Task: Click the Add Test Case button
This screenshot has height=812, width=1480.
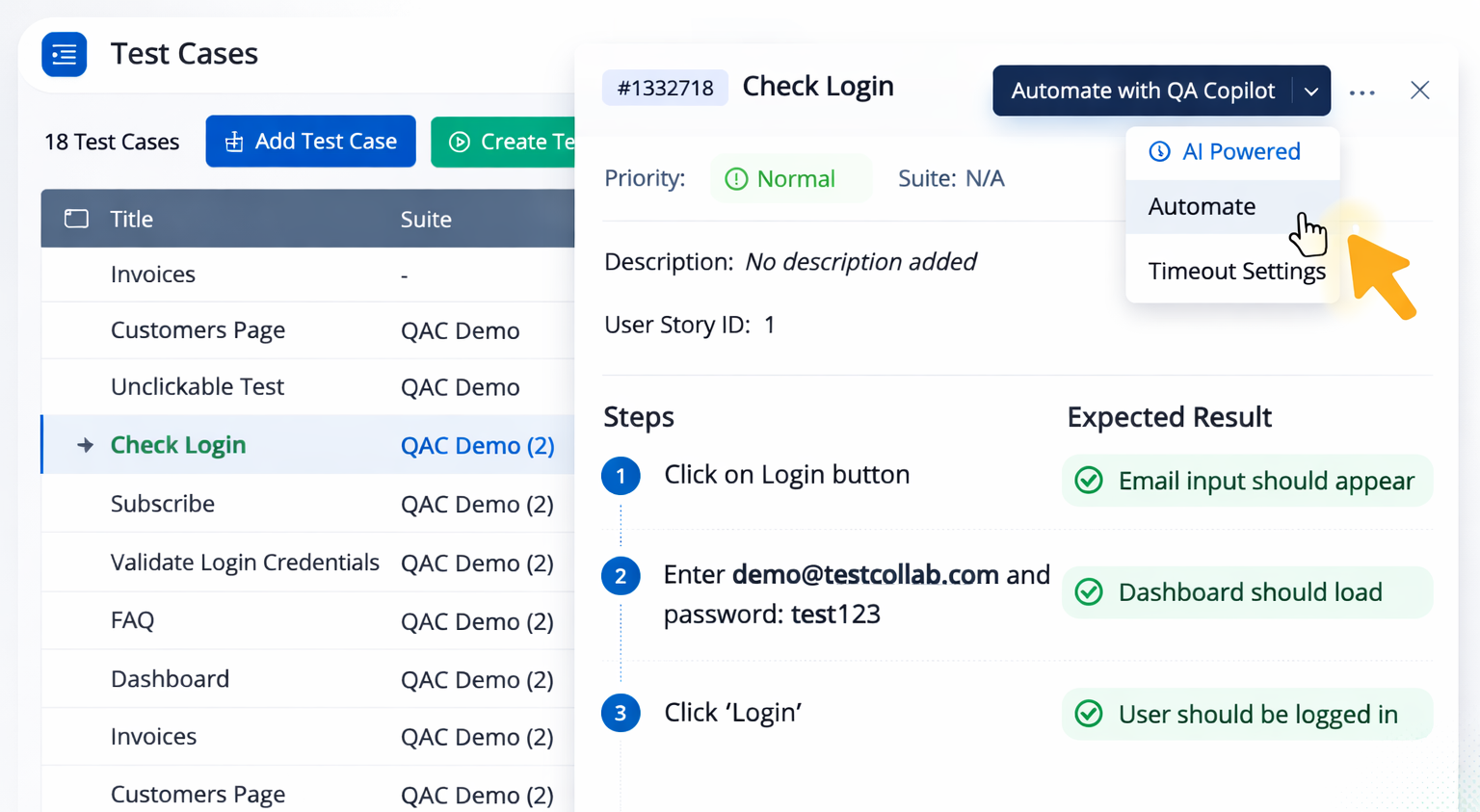Action: coord(310,141)
